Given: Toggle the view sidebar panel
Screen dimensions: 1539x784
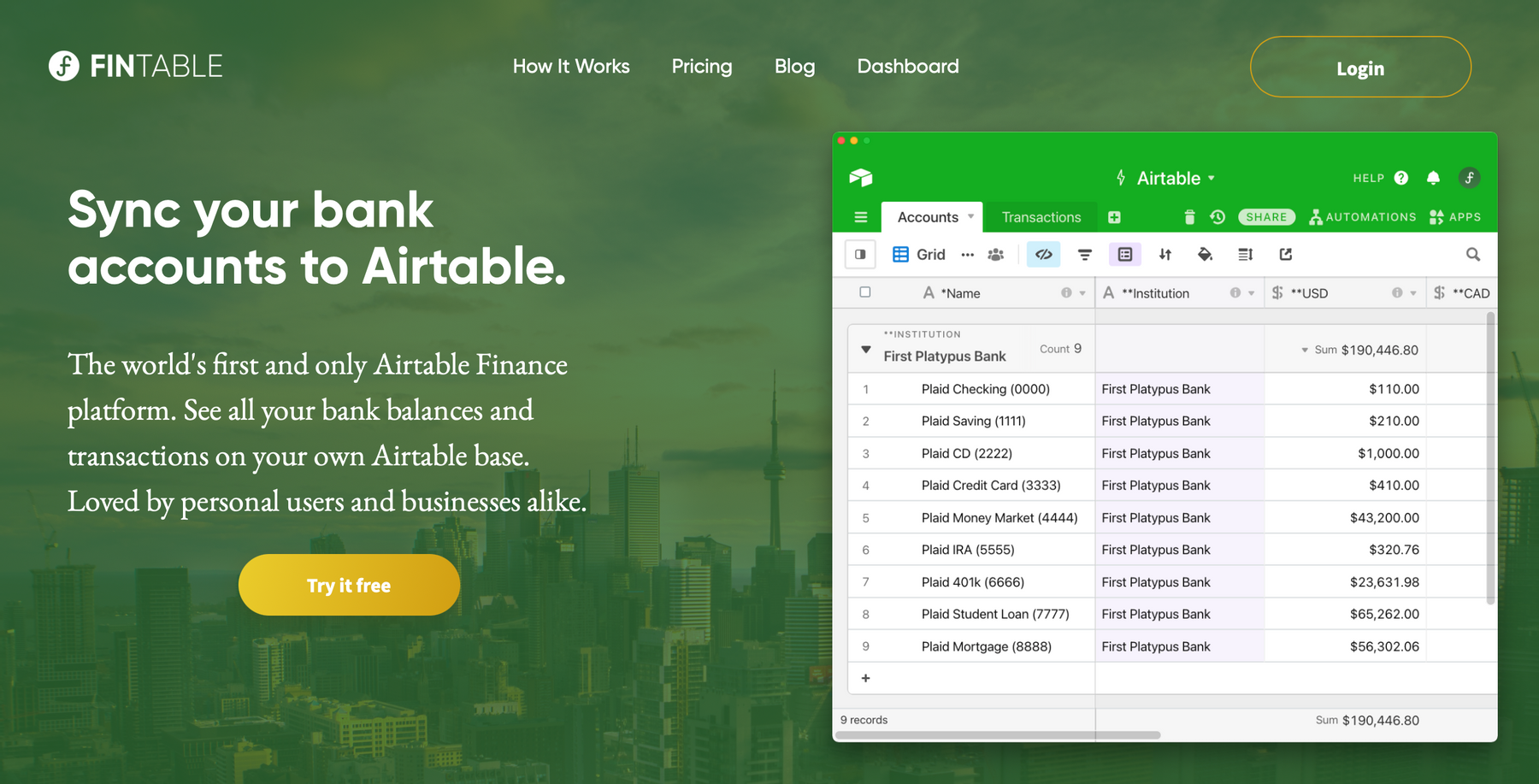Looking at the screenshot, I should point(860,254).
